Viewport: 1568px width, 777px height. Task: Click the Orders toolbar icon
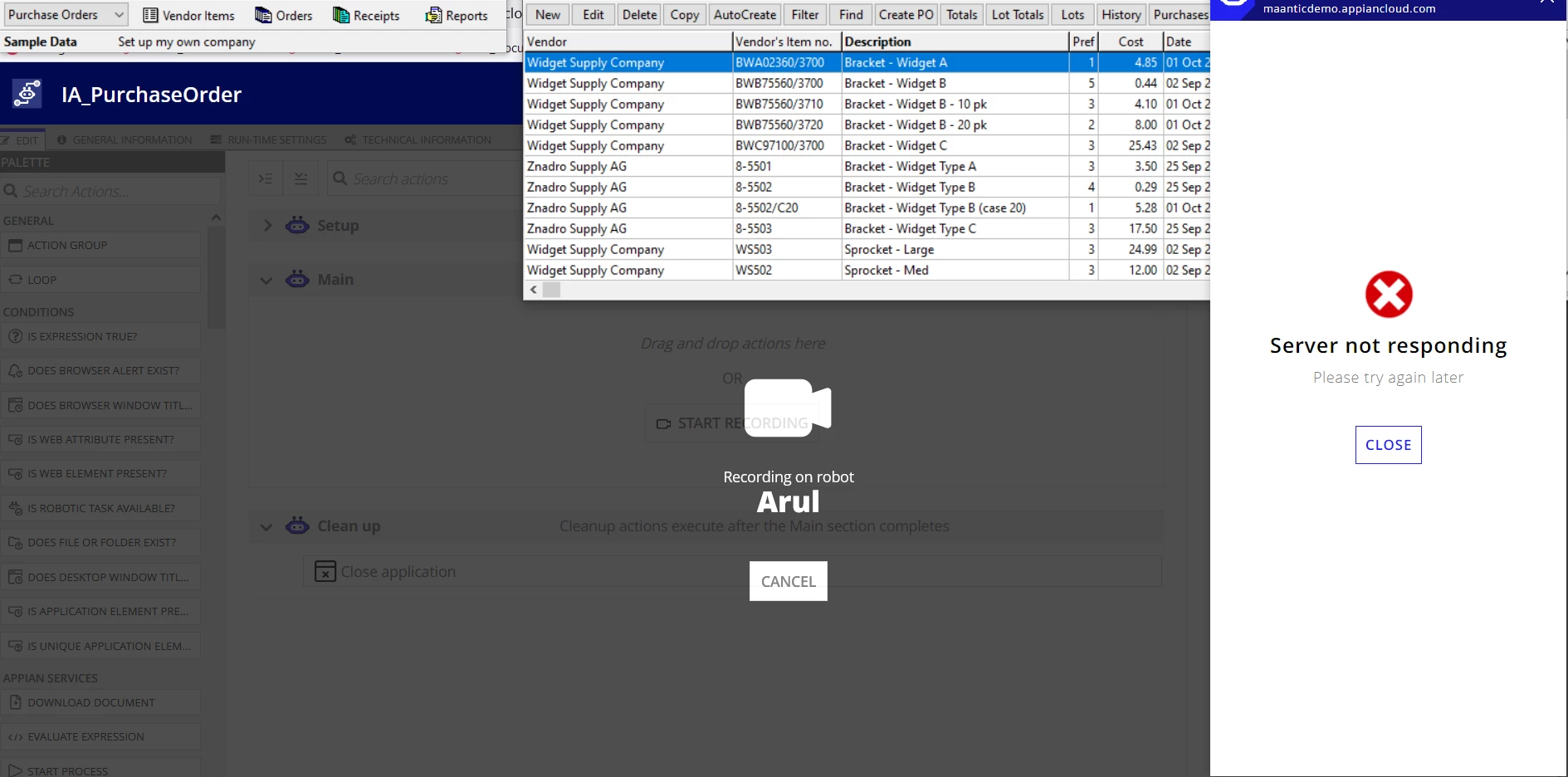click(x=284, y=15)
